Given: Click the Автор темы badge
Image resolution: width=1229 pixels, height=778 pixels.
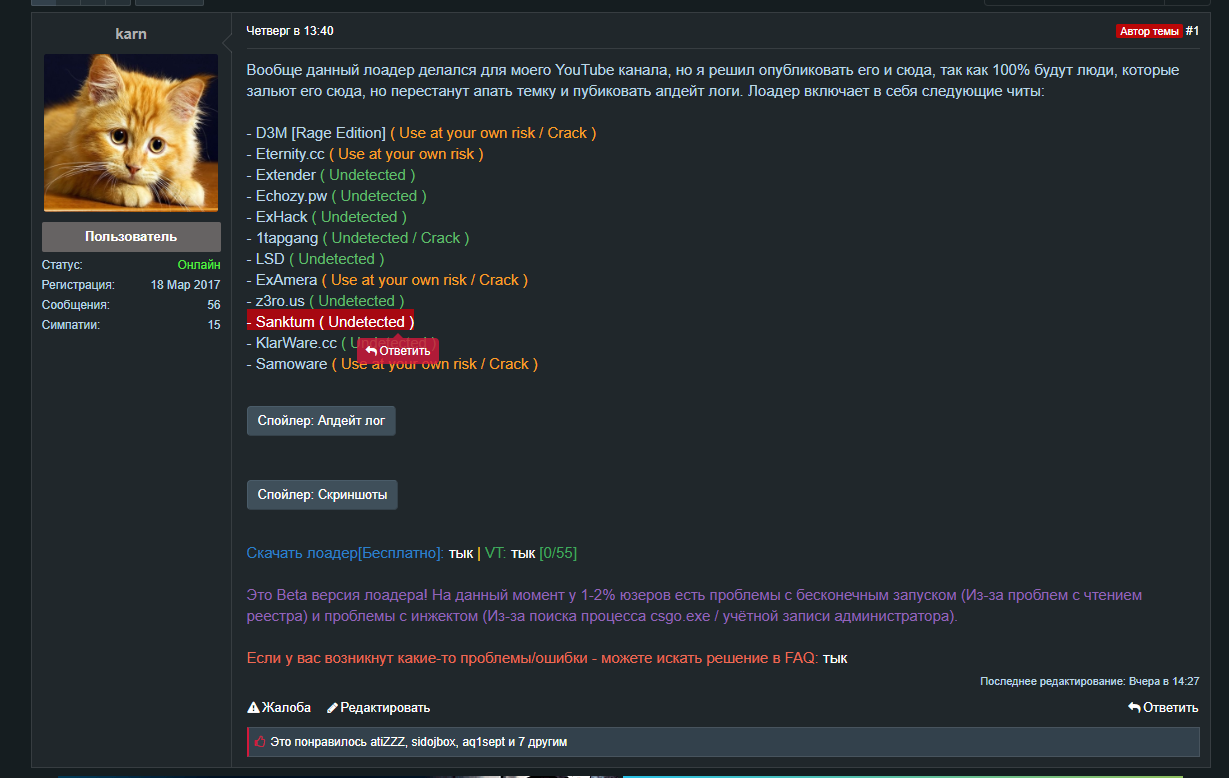Looking at the screenshot, I should (1149, 31).
